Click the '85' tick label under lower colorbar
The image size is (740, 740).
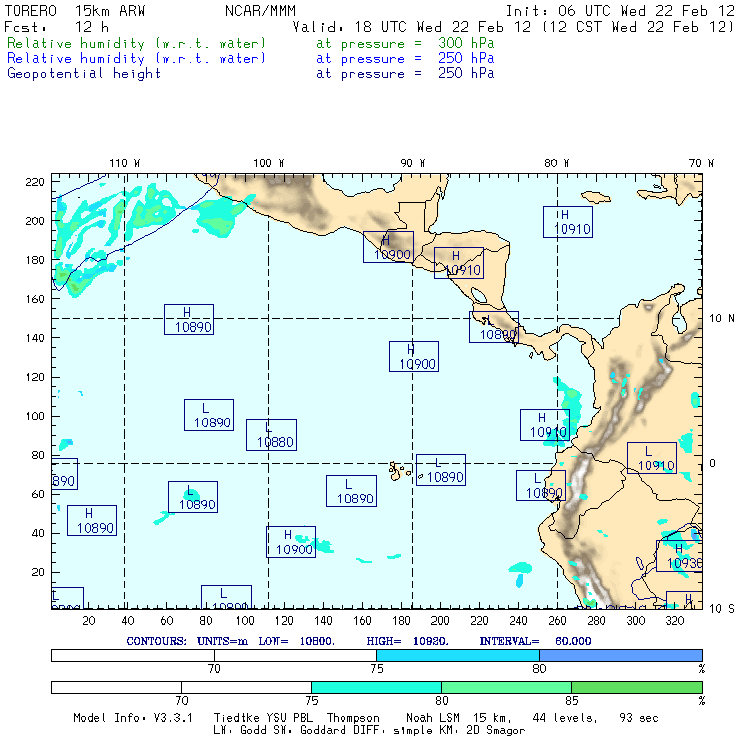click(572, 700)
